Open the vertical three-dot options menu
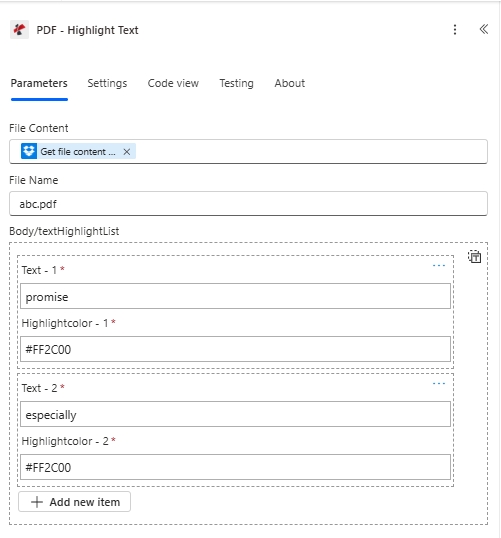 click(x=455, y=30)
